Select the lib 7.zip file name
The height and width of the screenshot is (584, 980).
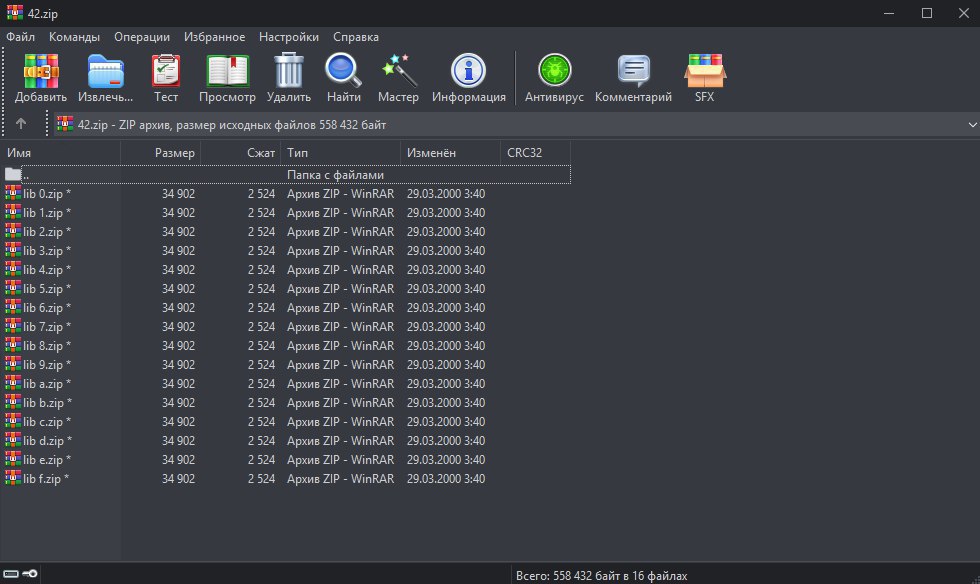[47, 326]
